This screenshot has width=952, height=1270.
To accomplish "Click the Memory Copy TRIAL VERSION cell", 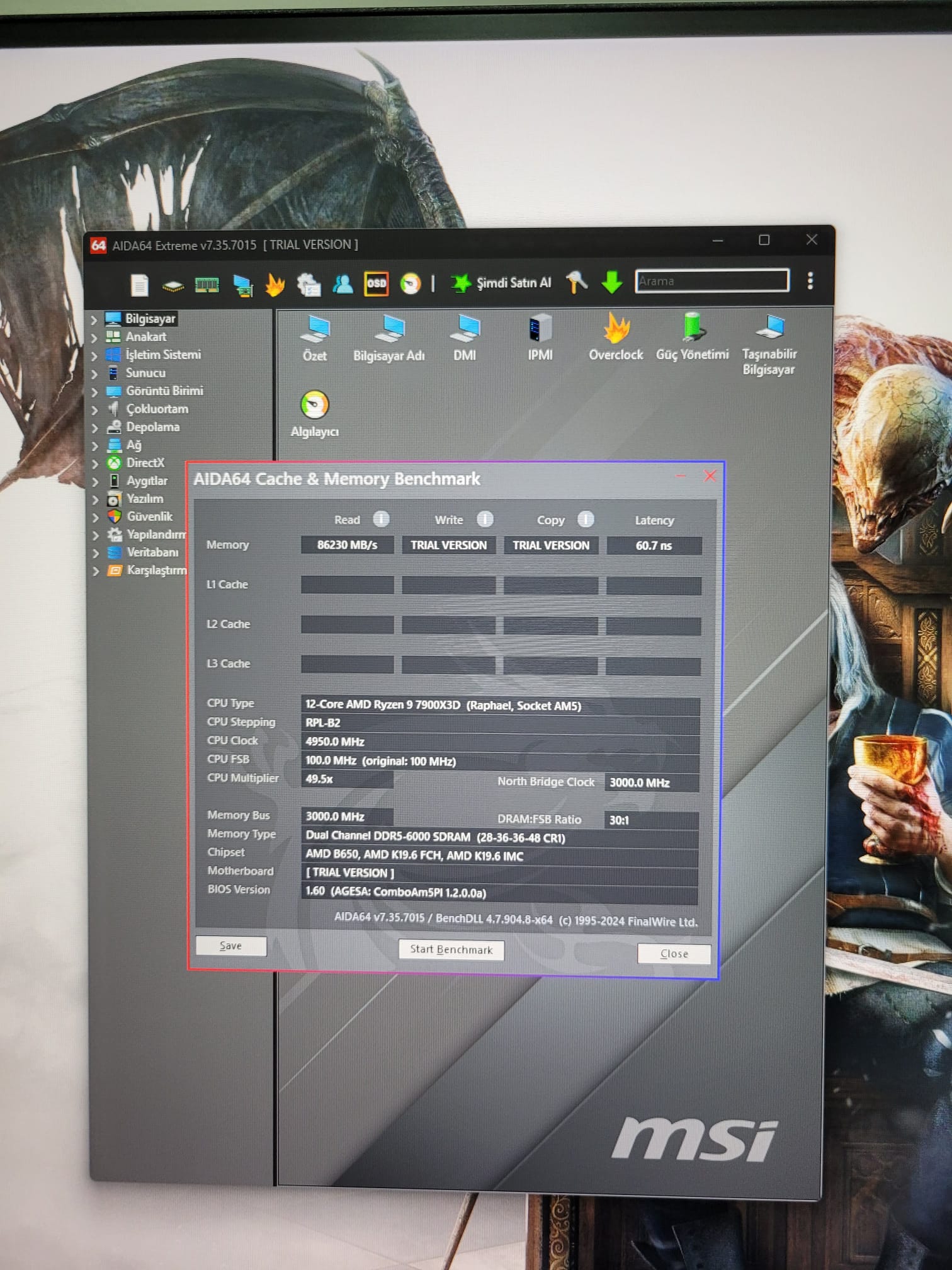I will [x=551, y=546].
